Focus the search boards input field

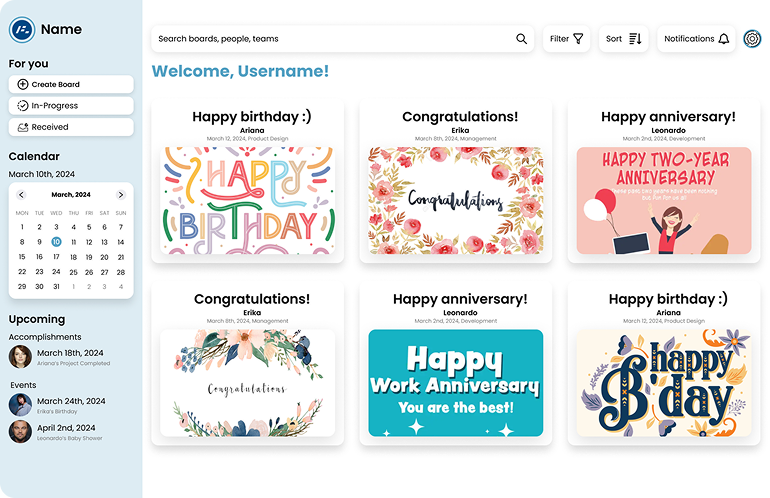(x=330, y=39)
